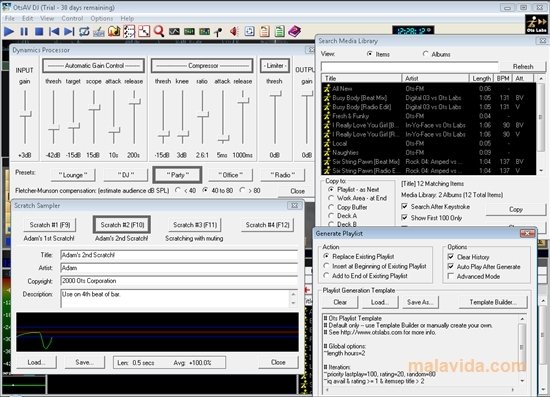Choose Work Area - at End copy target
550x397 pixels.
[331, 198]
